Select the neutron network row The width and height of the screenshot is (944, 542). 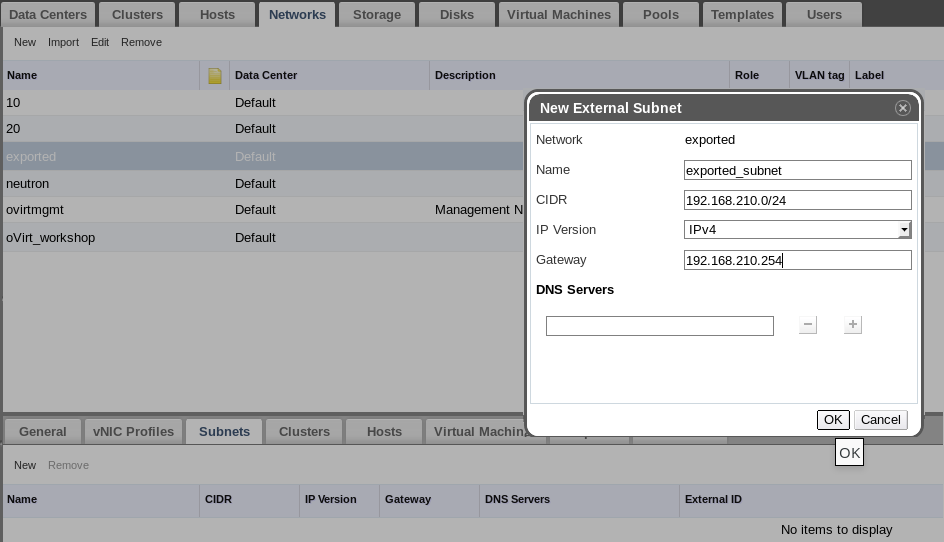click(x=264, y=184)
